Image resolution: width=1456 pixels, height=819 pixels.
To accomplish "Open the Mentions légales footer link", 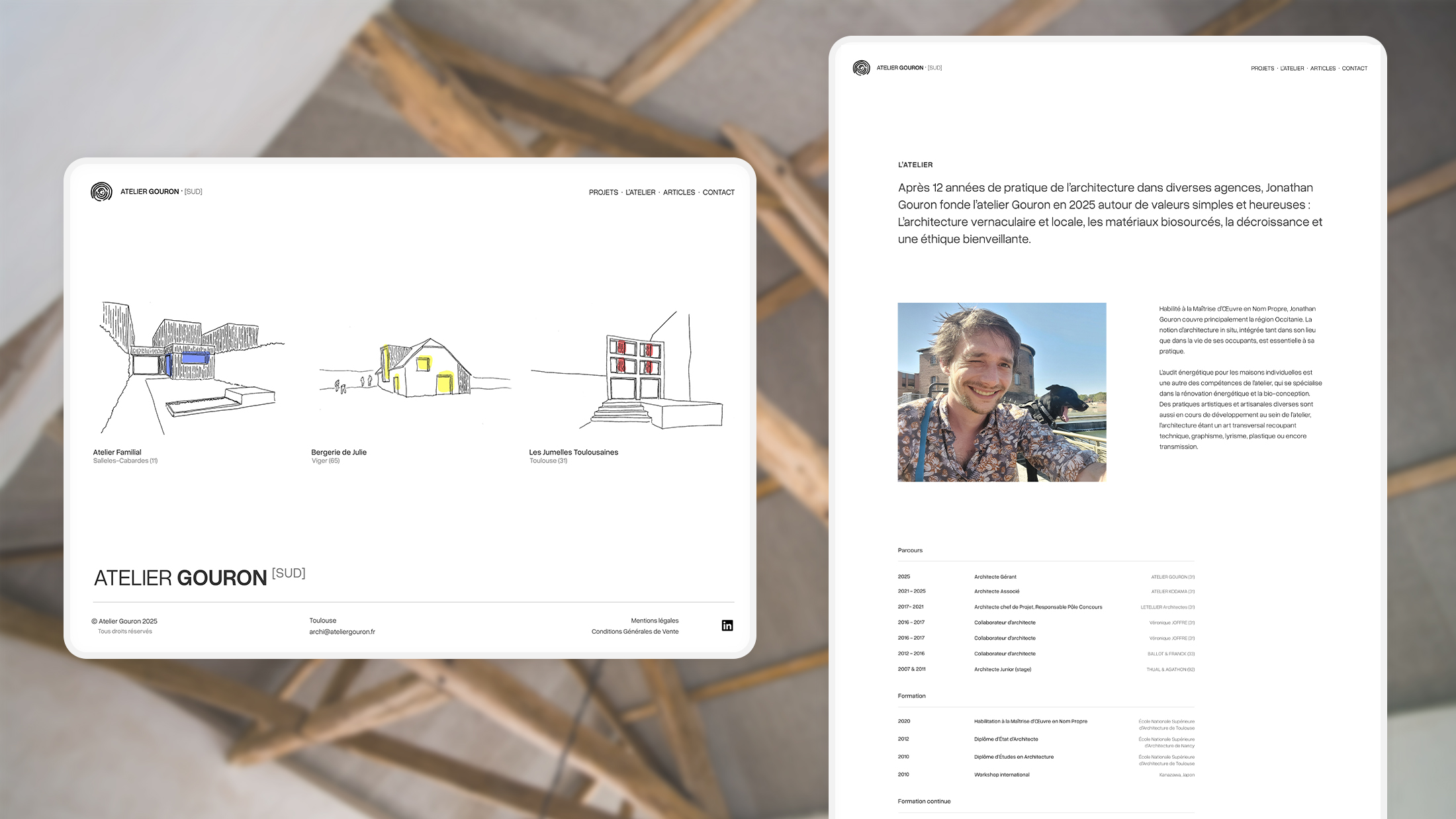I will coord(655,621).
